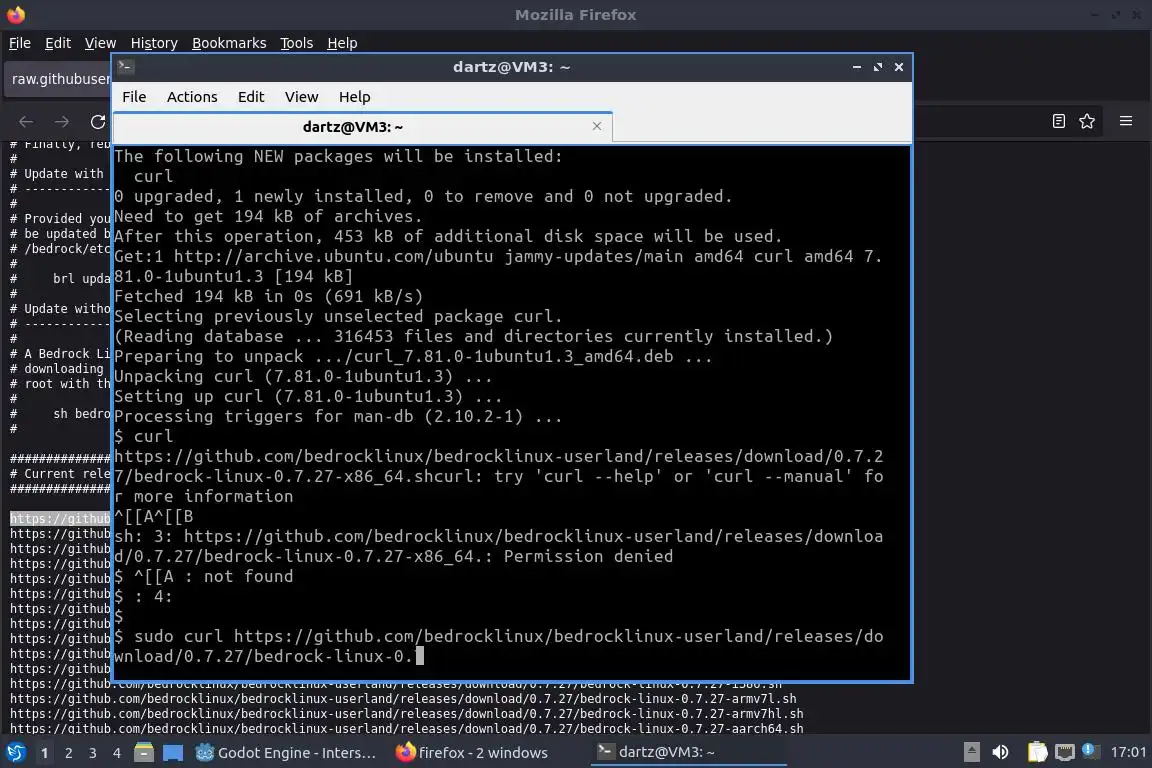Open the Actions menu in the terminal
Screen dimensions: 1152x768
[x=192, y=97]
